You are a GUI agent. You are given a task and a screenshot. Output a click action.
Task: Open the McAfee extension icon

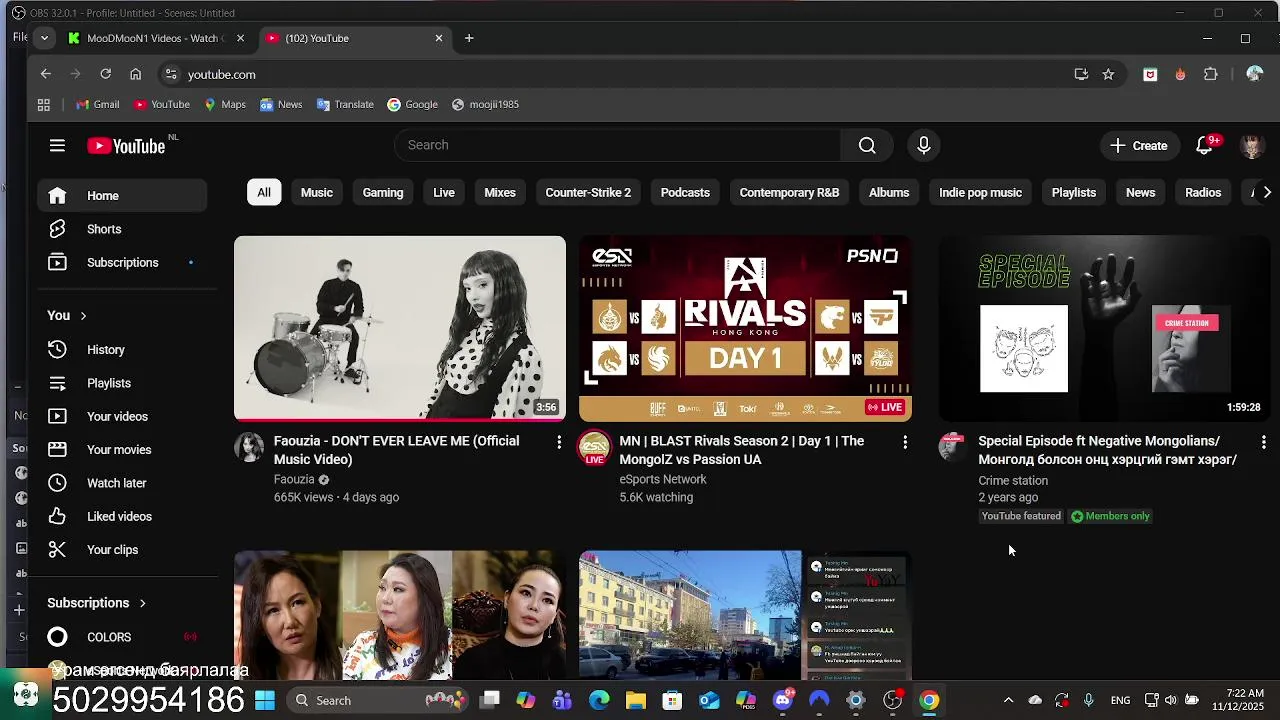coord(1150,74)
